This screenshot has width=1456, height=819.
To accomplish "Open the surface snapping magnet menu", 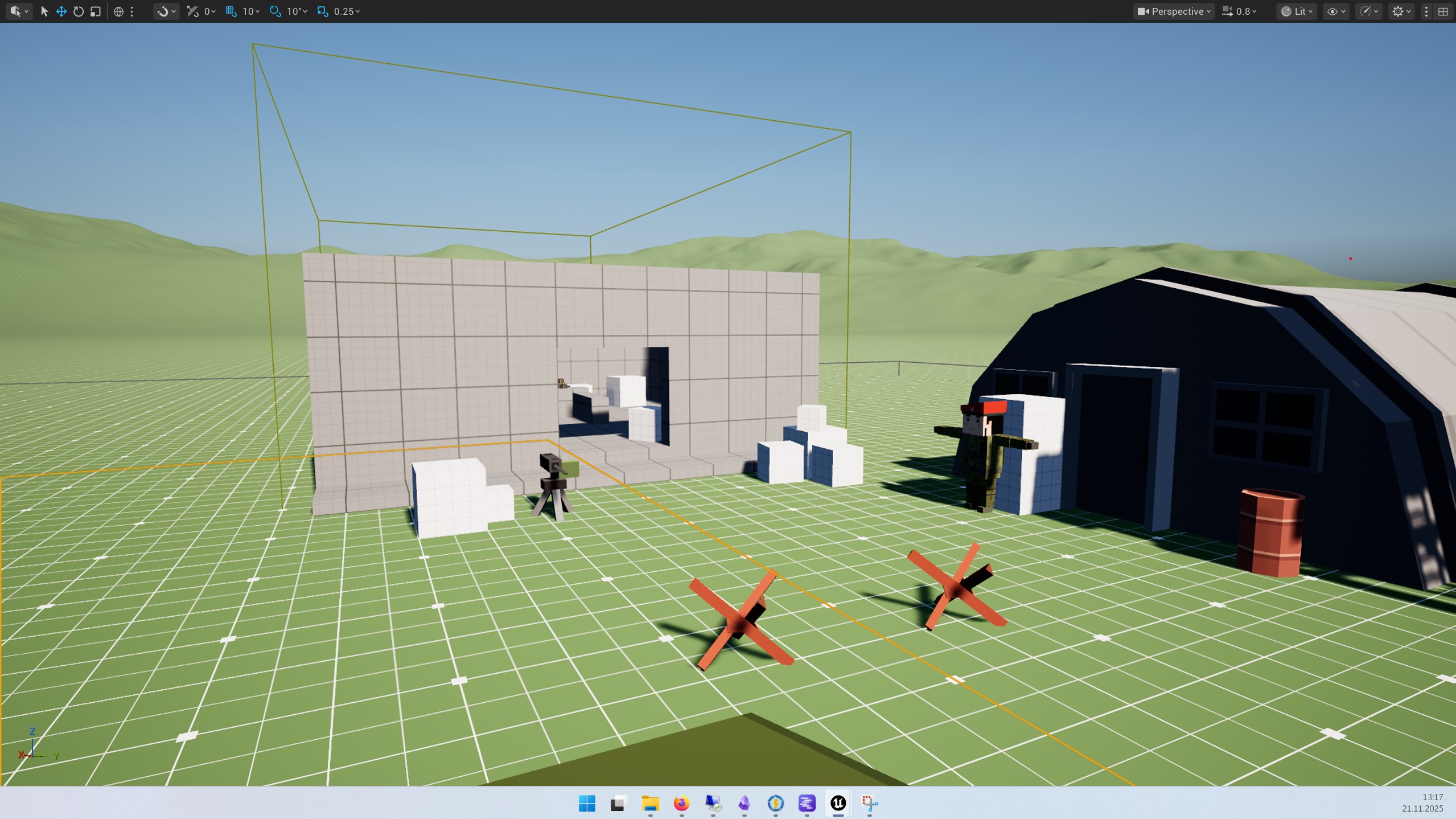I will [x=166, y=11].
